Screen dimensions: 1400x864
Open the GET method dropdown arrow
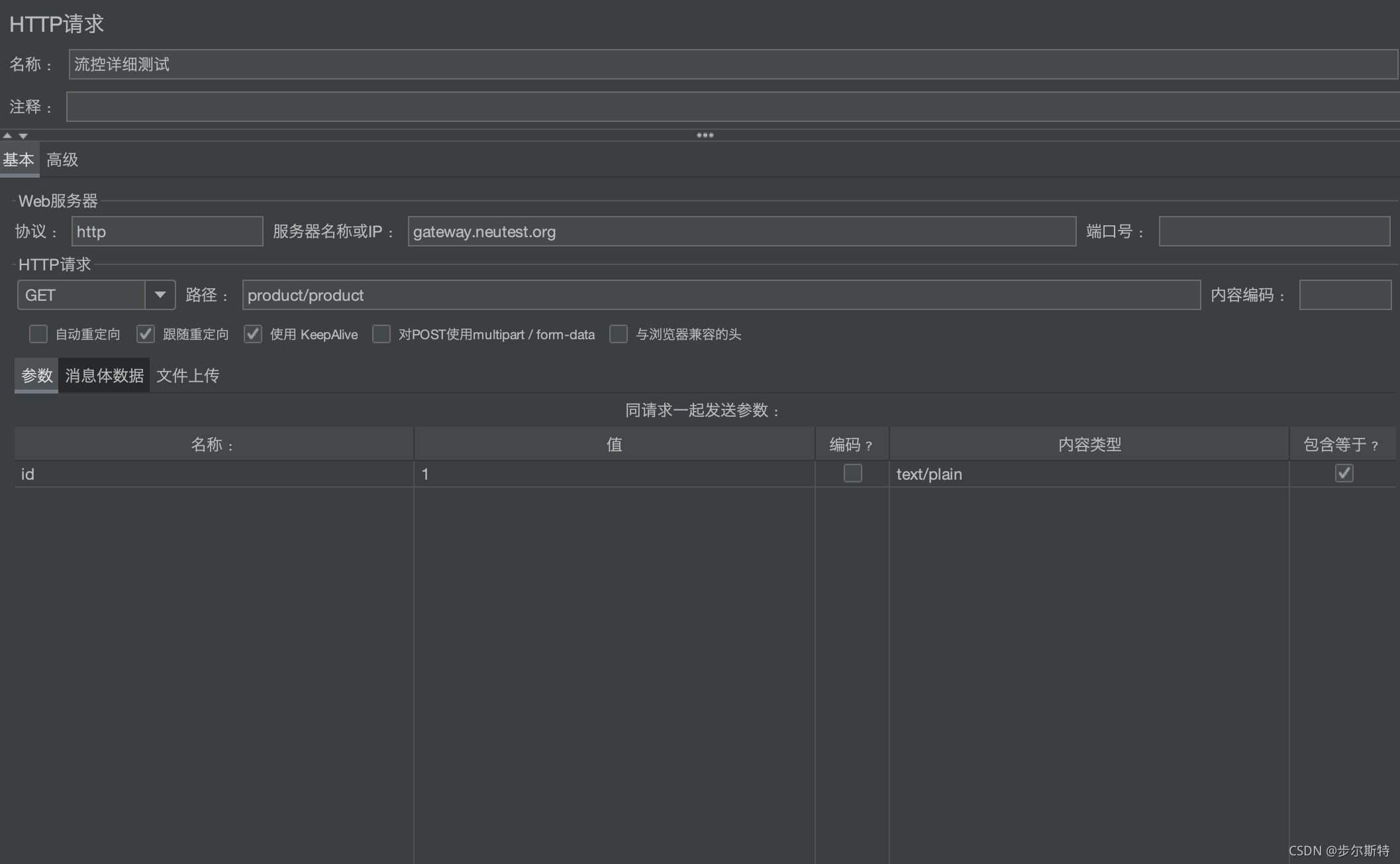160,295
